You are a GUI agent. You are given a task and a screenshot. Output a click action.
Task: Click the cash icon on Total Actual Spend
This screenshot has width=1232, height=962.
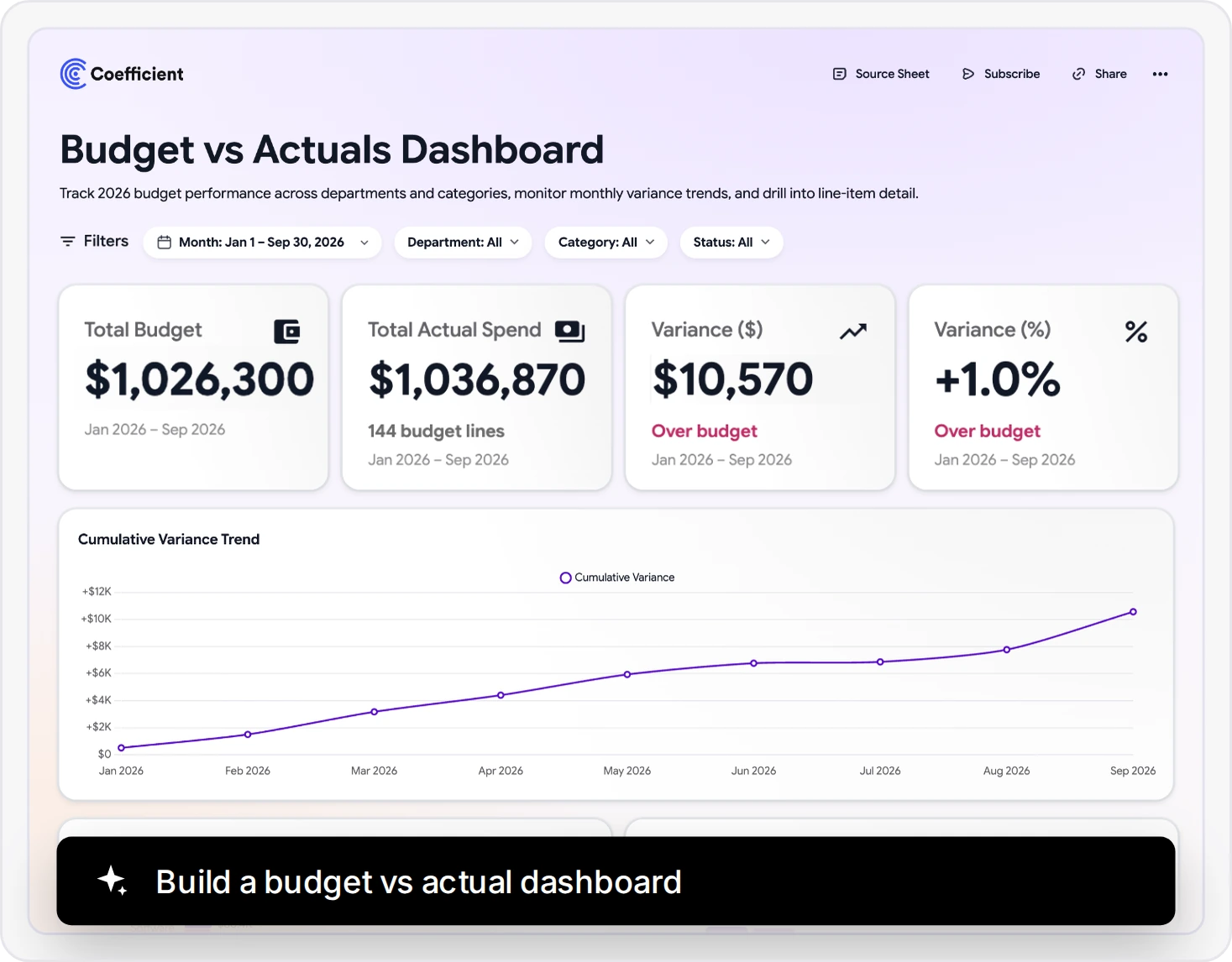tap(570, 332)
